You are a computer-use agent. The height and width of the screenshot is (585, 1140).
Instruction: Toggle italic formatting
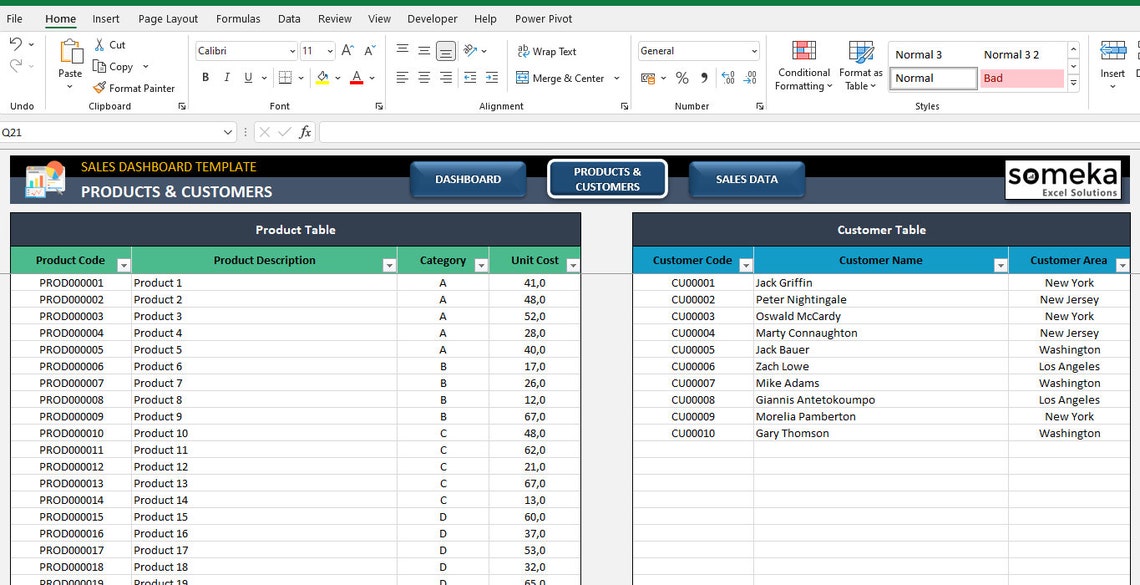pos(226,77)
